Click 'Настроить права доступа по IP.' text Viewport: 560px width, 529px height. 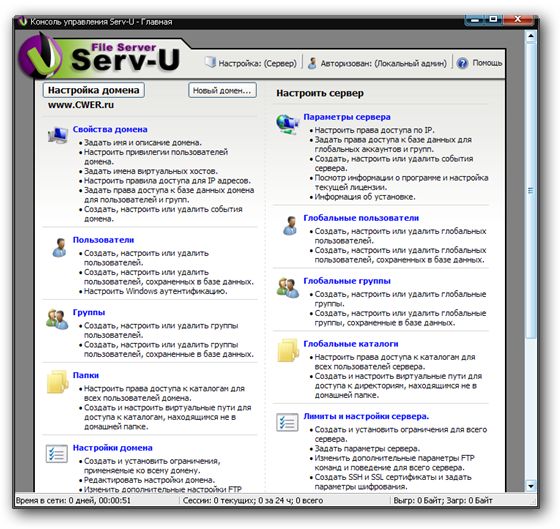click(x=375, y=130)
